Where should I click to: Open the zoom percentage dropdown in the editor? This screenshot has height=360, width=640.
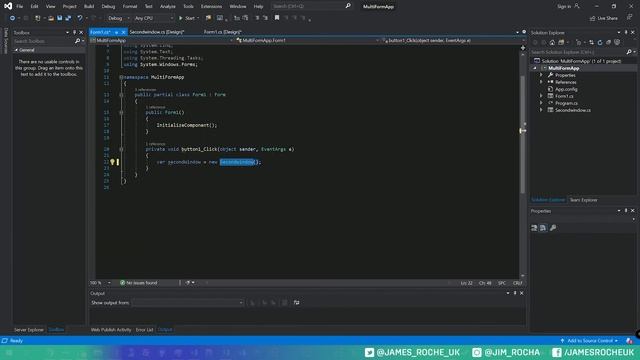109,282
